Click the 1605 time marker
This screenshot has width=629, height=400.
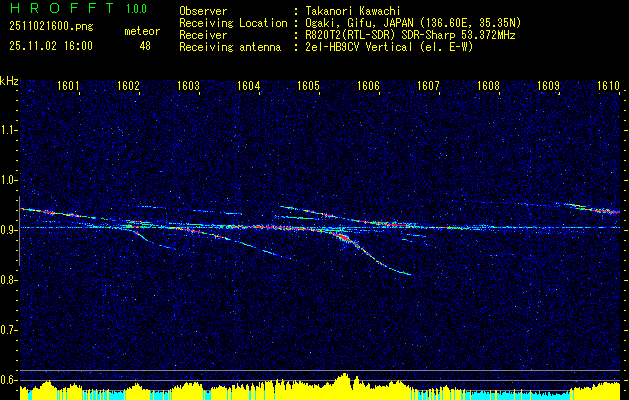point(308,86)
